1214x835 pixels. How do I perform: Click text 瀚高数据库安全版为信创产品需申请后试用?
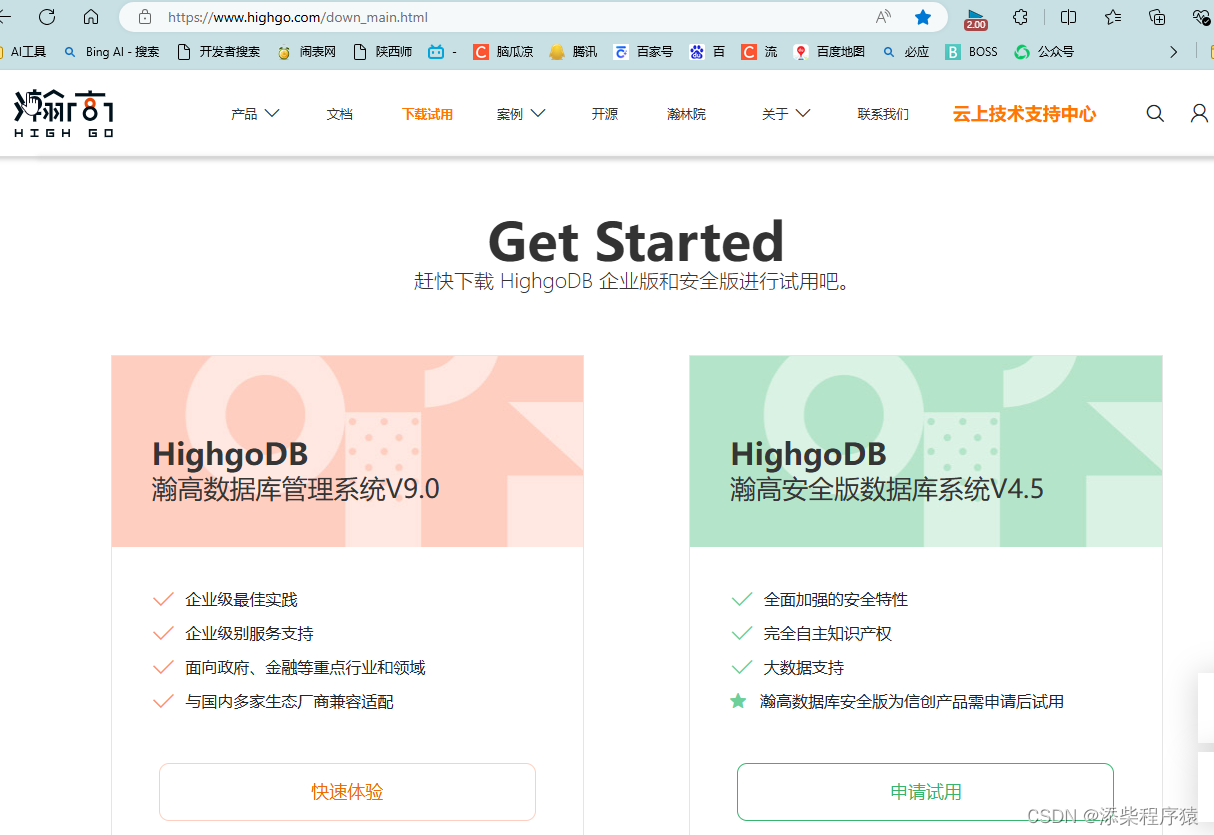pos(912,702)
